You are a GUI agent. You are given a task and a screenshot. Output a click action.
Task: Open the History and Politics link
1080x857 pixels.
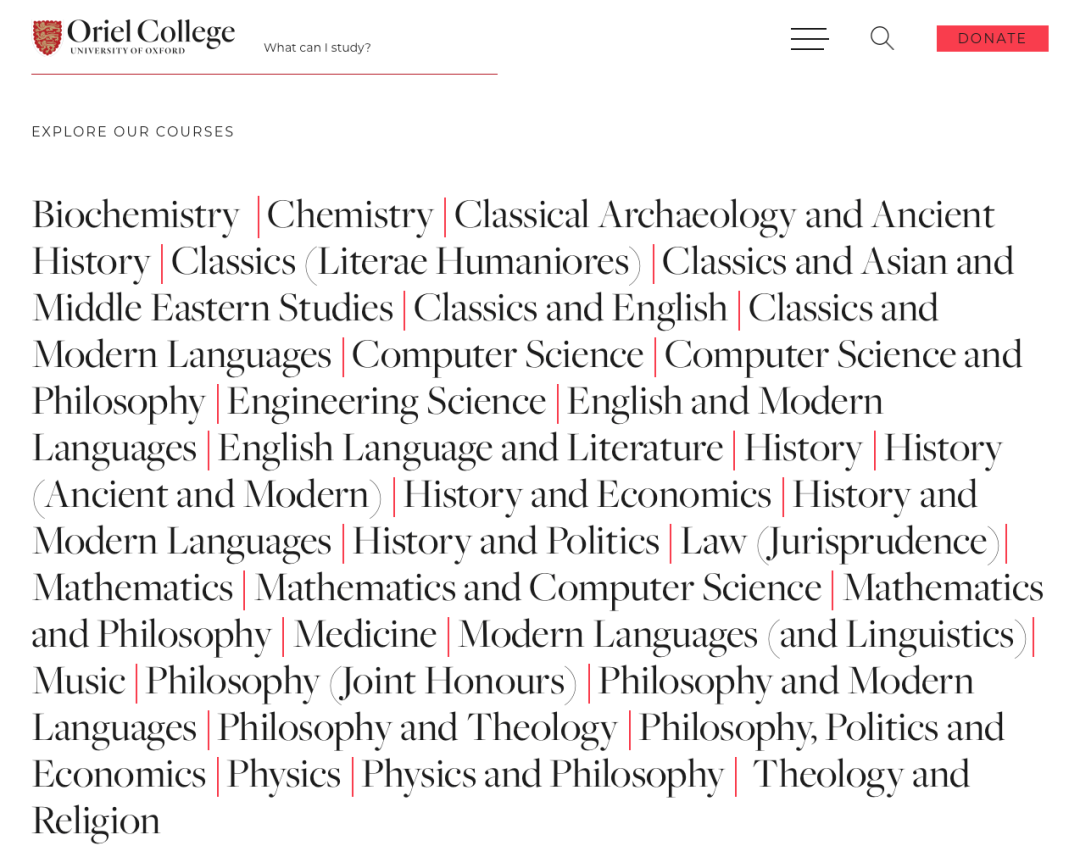tap(505, 541)
